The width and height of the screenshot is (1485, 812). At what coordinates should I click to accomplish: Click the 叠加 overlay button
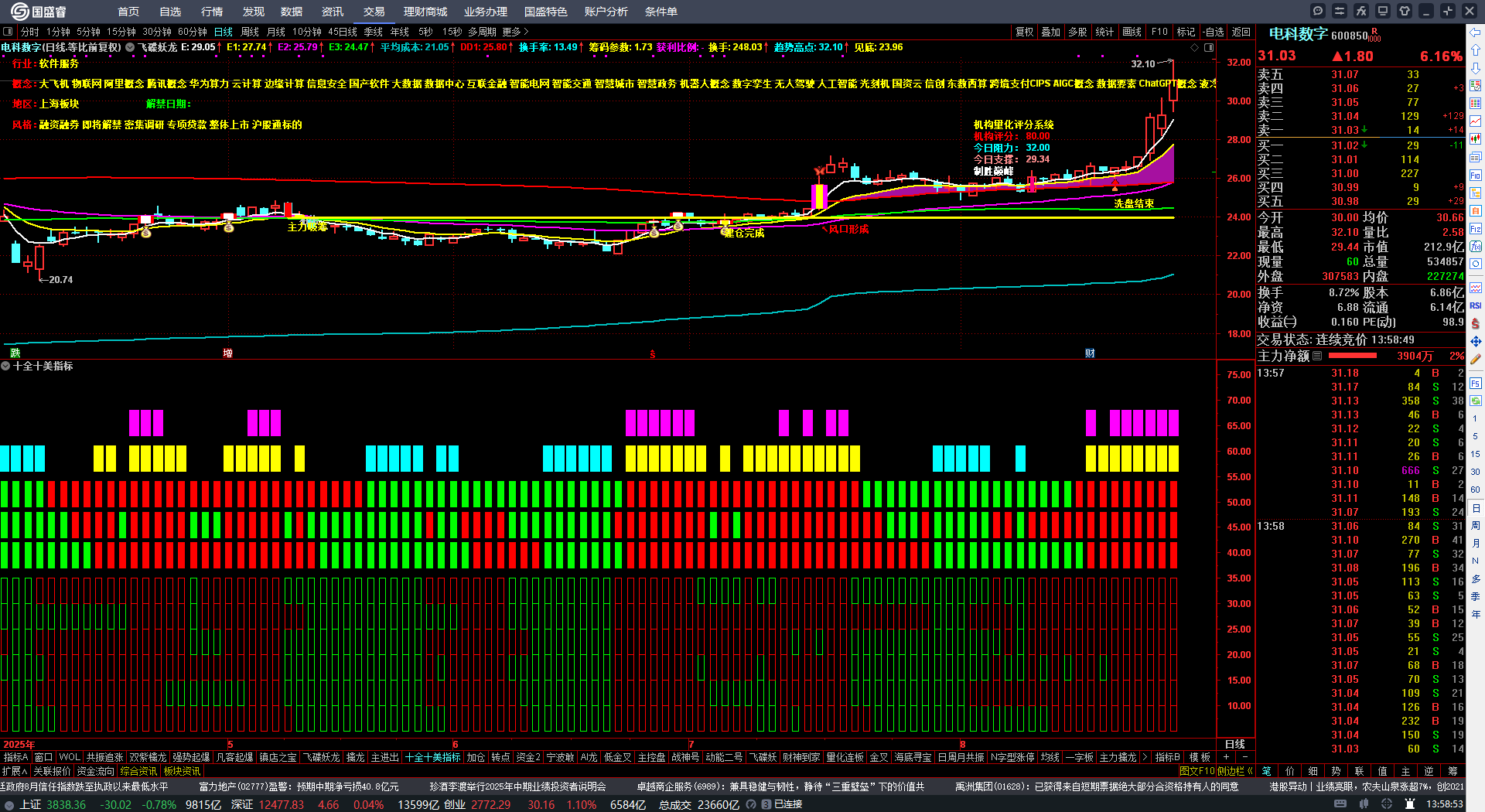[1051, 32]
